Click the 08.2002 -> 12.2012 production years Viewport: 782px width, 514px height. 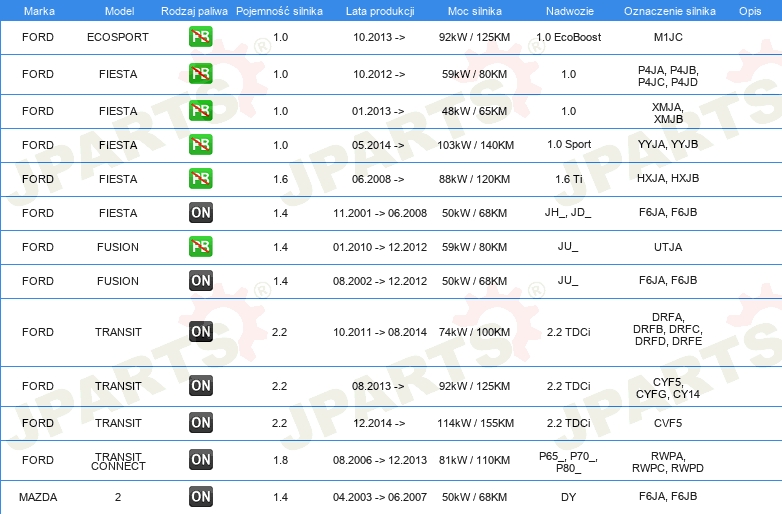pos(380,281)
